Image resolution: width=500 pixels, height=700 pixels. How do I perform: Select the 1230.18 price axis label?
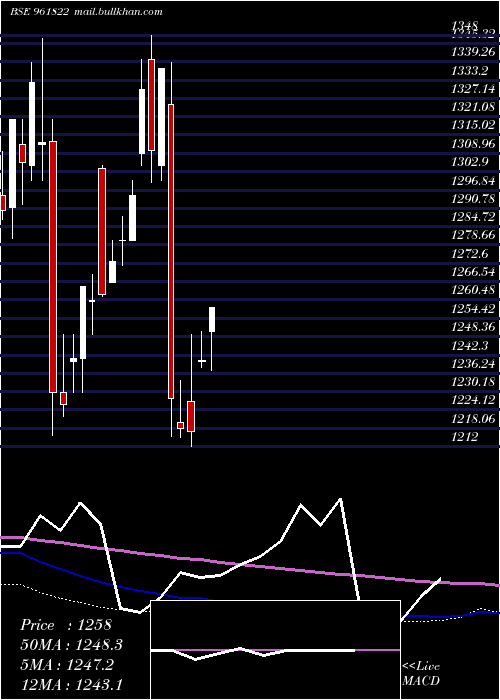click(x=474, y=382)
